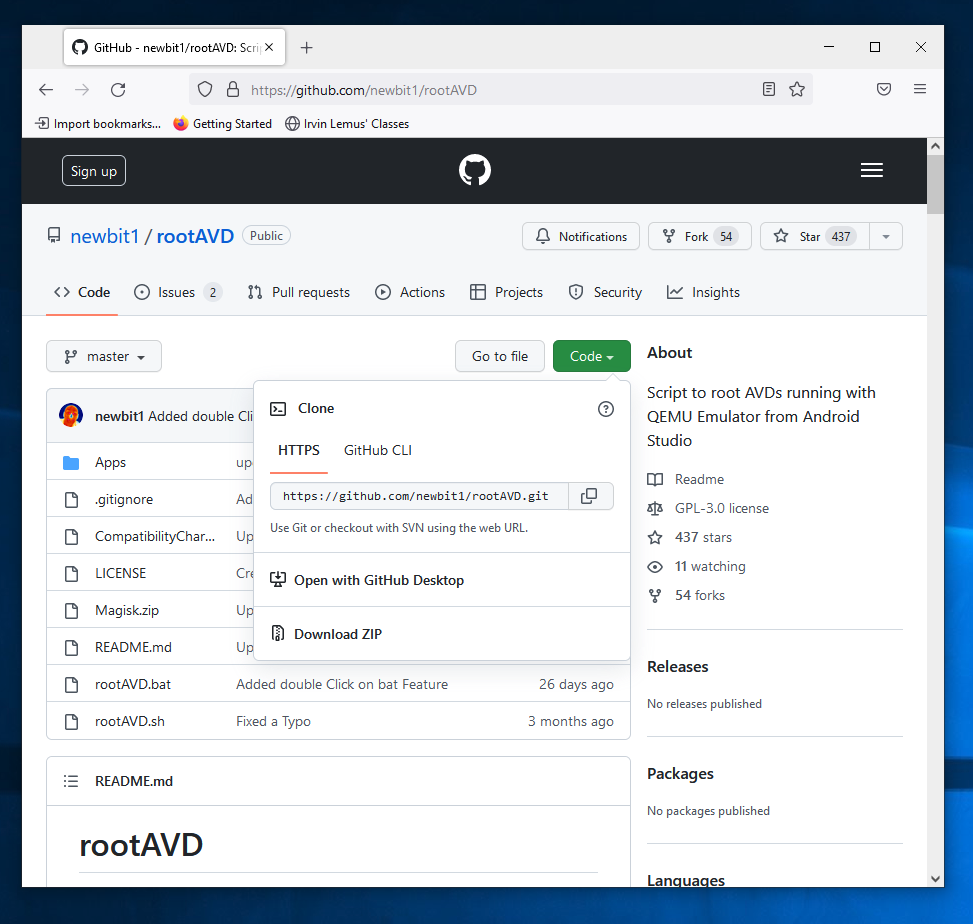The image size is (973, 924).
Task: Toggle Firefox reader view icon
Action: coord(769,89)
